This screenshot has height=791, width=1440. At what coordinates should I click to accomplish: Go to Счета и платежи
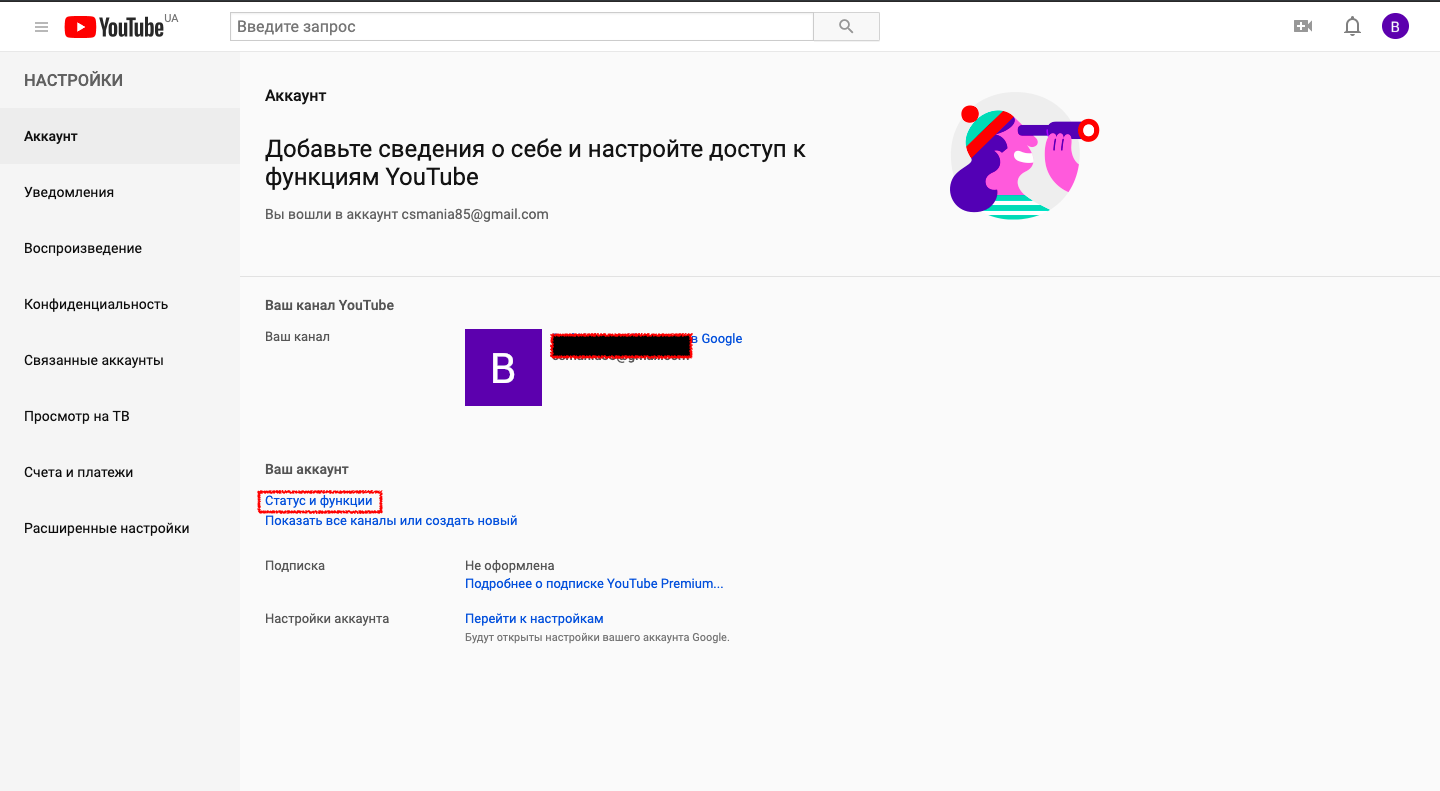[79, 472]
